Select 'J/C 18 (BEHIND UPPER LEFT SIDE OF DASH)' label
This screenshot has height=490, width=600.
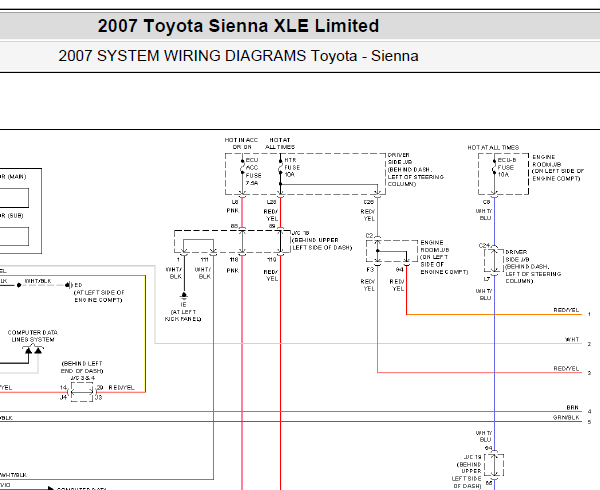(x=321, y=240)
